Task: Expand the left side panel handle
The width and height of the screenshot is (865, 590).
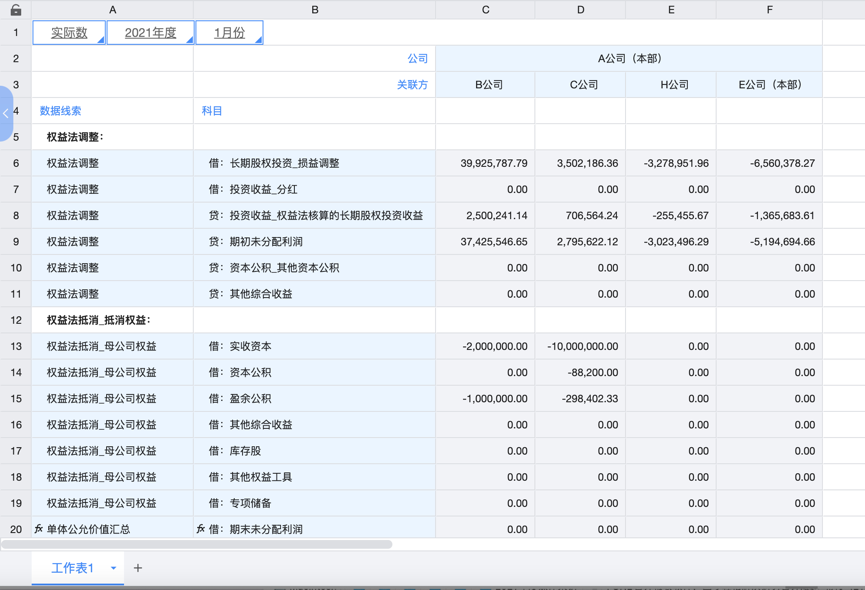Action: tap(6, 114)
